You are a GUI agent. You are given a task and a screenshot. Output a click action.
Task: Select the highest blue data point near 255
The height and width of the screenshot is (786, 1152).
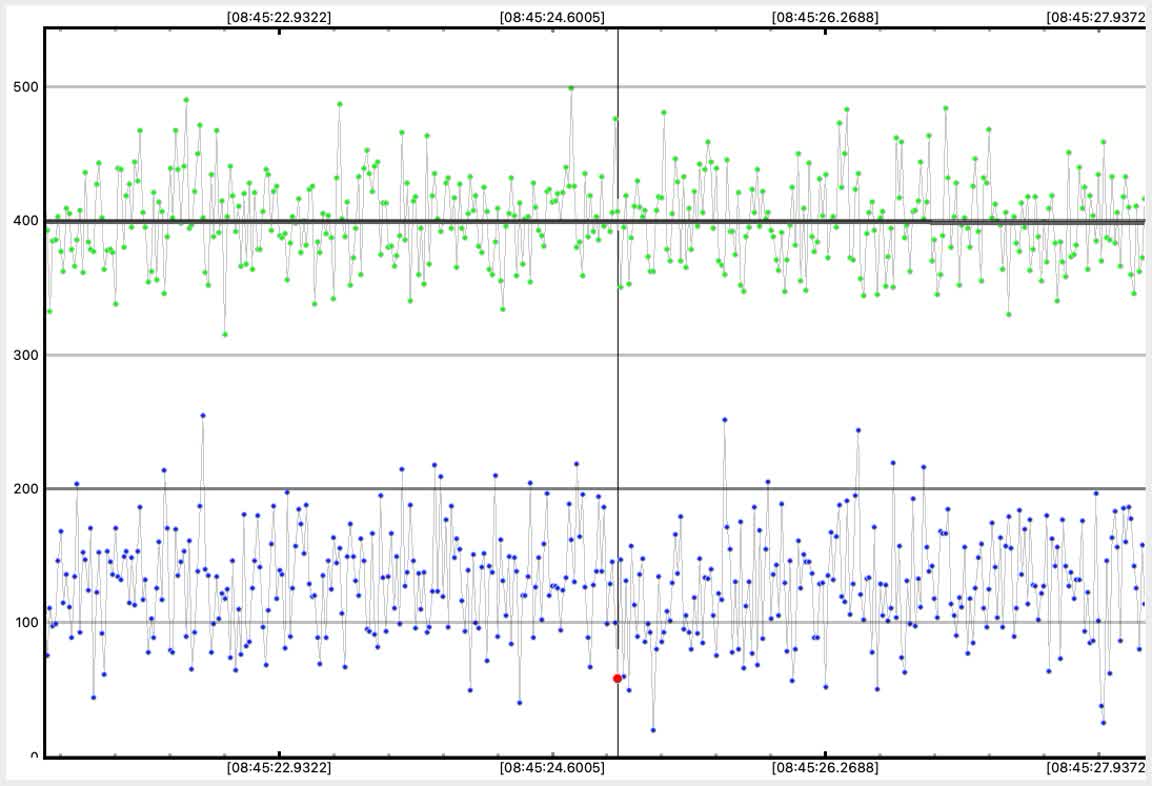pyautogui.click(x=203, y=415)
